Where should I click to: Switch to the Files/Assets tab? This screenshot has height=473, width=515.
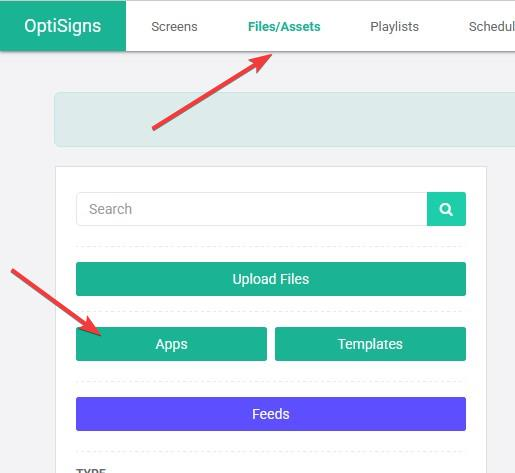[x=284, y=27]
